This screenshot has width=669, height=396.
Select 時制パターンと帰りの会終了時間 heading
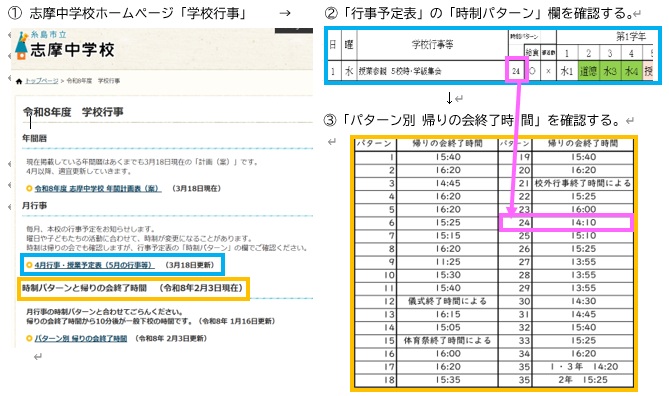84,288
